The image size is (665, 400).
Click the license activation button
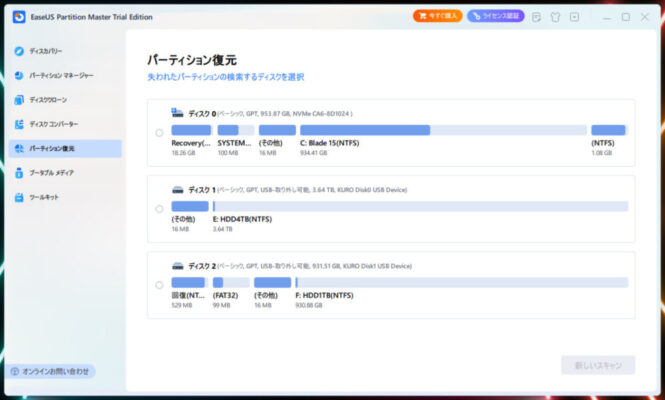pos(496,16)
